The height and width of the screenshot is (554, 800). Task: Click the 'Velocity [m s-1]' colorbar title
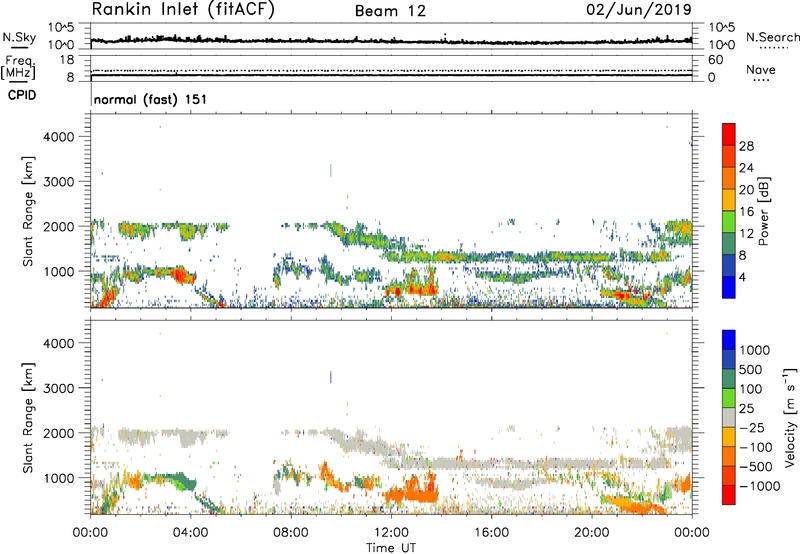[790, 417]
